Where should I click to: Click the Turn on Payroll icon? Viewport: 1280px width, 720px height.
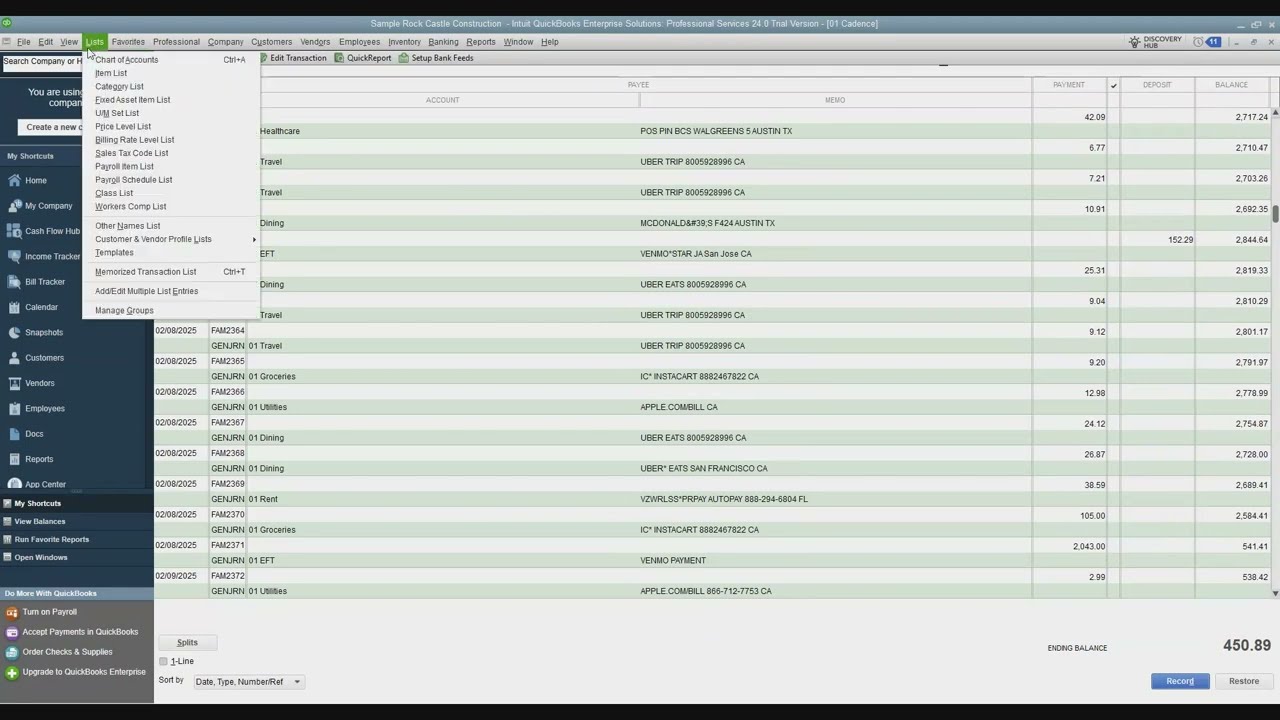[x=12, y=612]
